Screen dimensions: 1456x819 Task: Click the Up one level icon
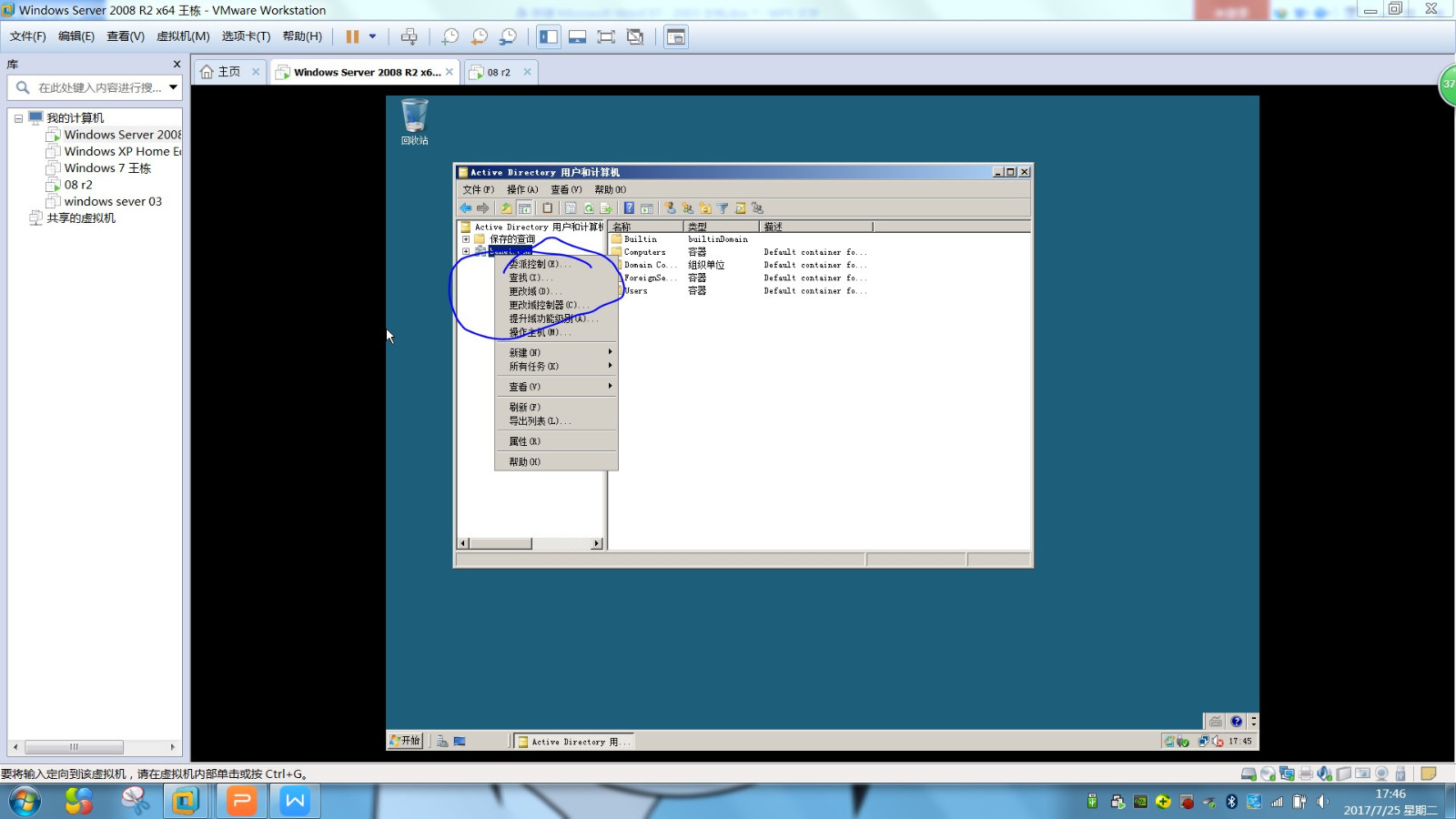[x=507, y=208]
